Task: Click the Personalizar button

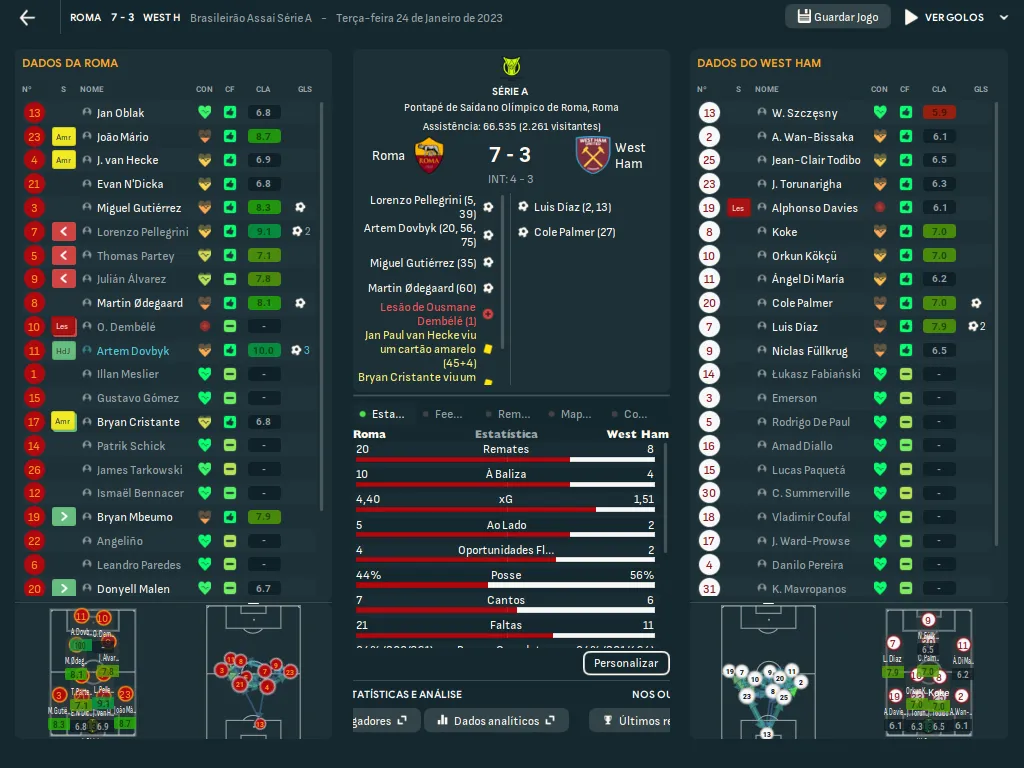Action: pos(625,663)
